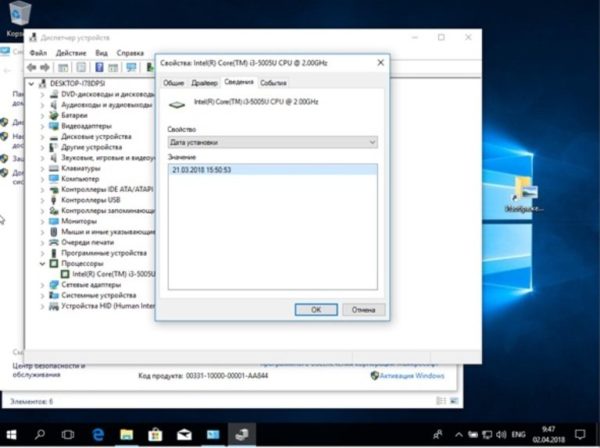
Task: Show hidden tray icons chevron
Action: (459, 435)
